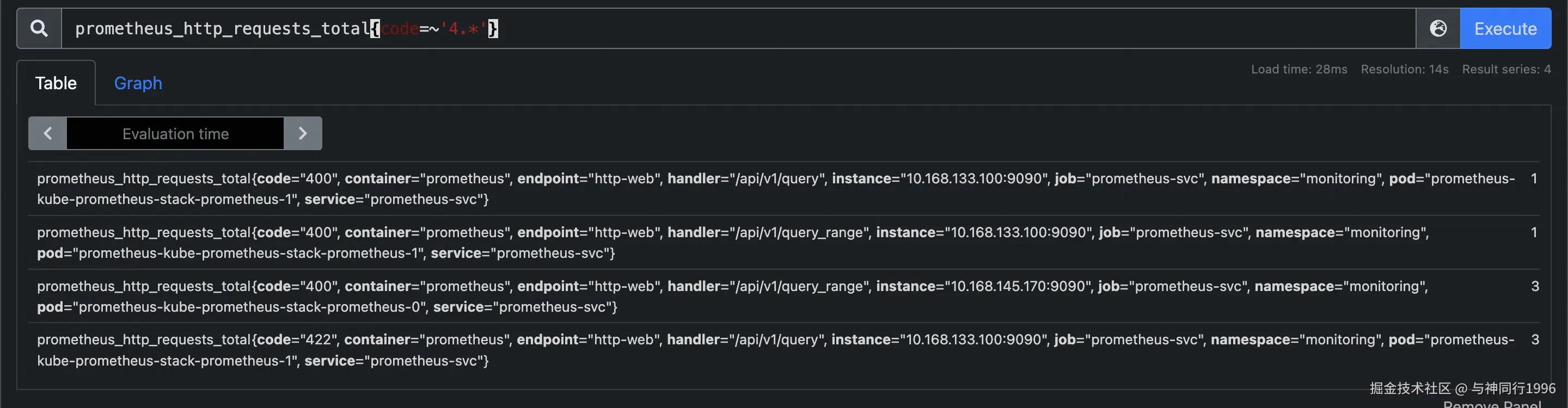The height and width of the screenshot is (408, 1568).
Task: Open the metrics explorer globe icon
Action: click(1438, 29)
